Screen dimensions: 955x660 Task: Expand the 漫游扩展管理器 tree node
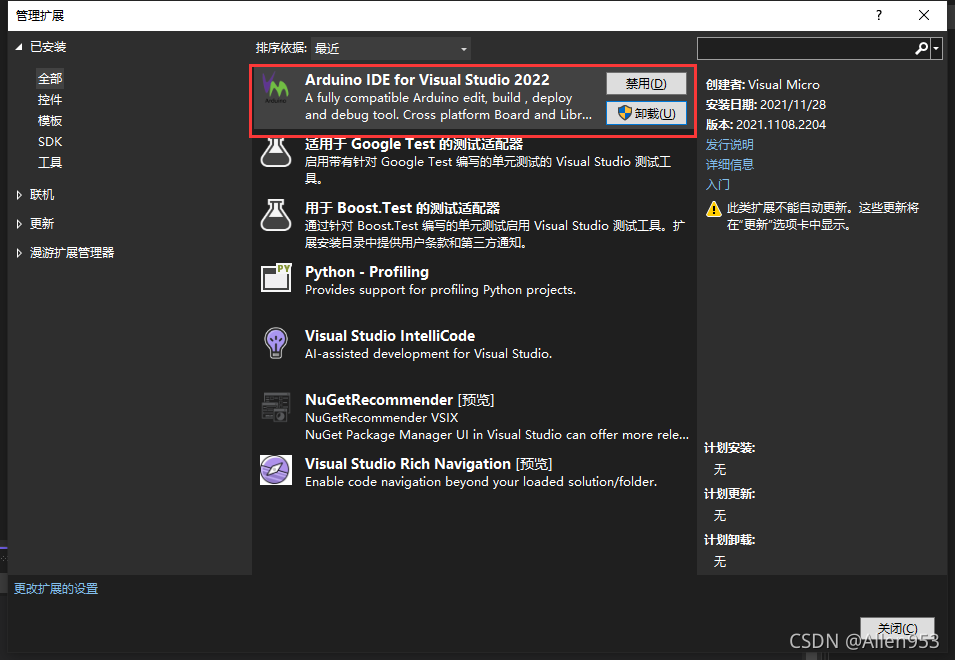(19, 253)
